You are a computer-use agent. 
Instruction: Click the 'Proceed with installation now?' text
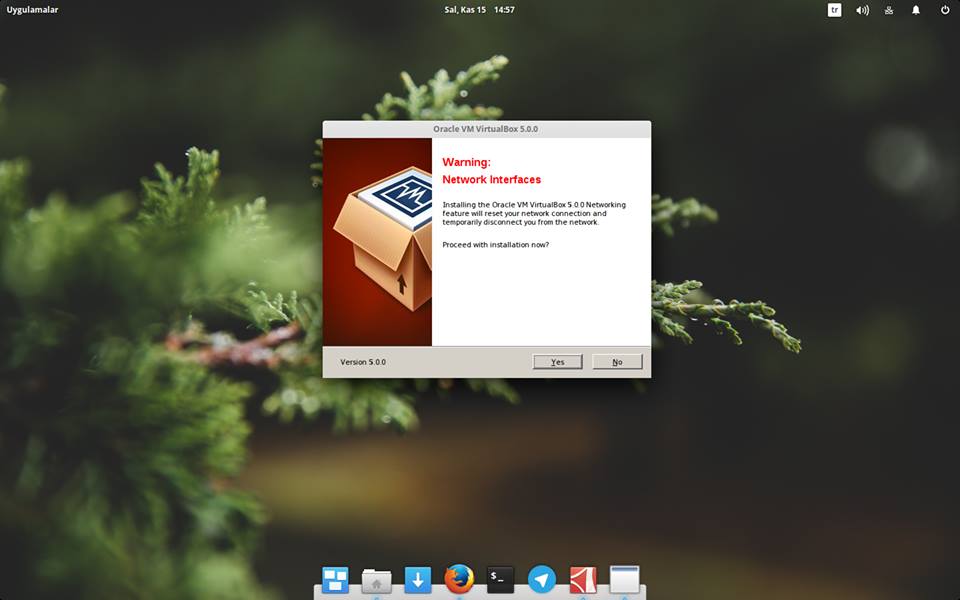tap(496, 245)
